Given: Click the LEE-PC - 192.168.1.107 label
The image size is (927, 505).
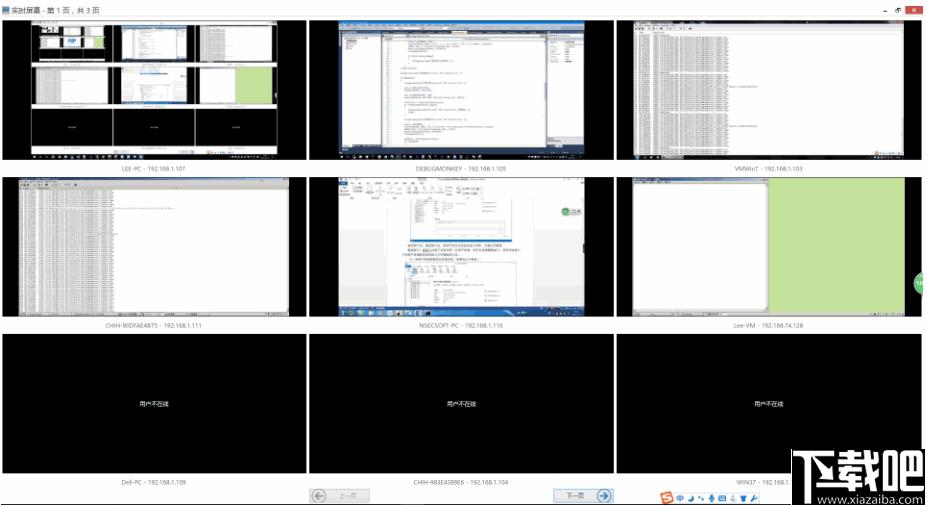Looking at the screenshot, I should click(x=154, y=169).
